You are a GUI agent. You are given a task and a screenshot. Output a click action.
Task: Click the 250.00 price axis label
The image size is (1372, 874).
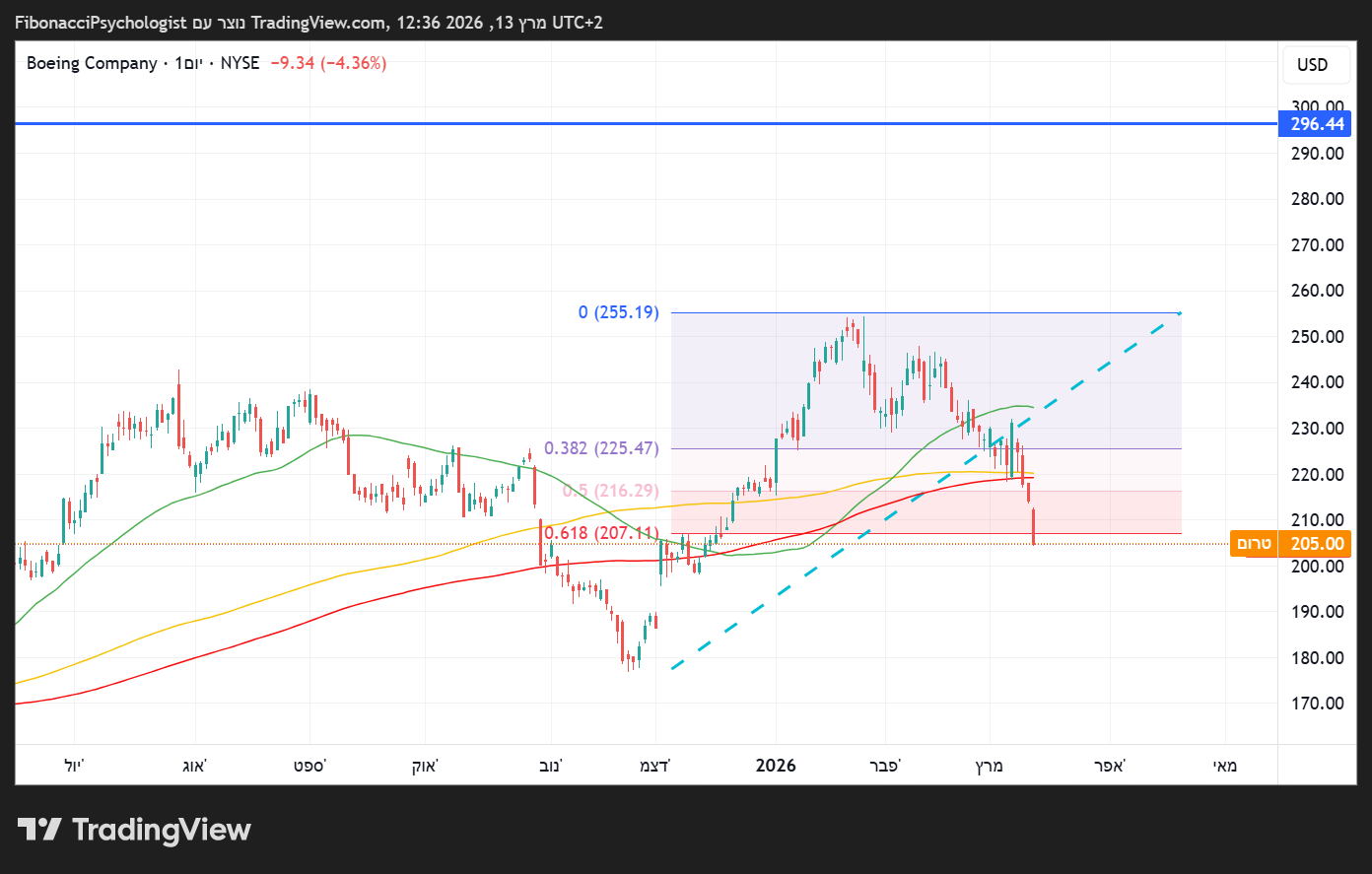[x=1318, y=336]
